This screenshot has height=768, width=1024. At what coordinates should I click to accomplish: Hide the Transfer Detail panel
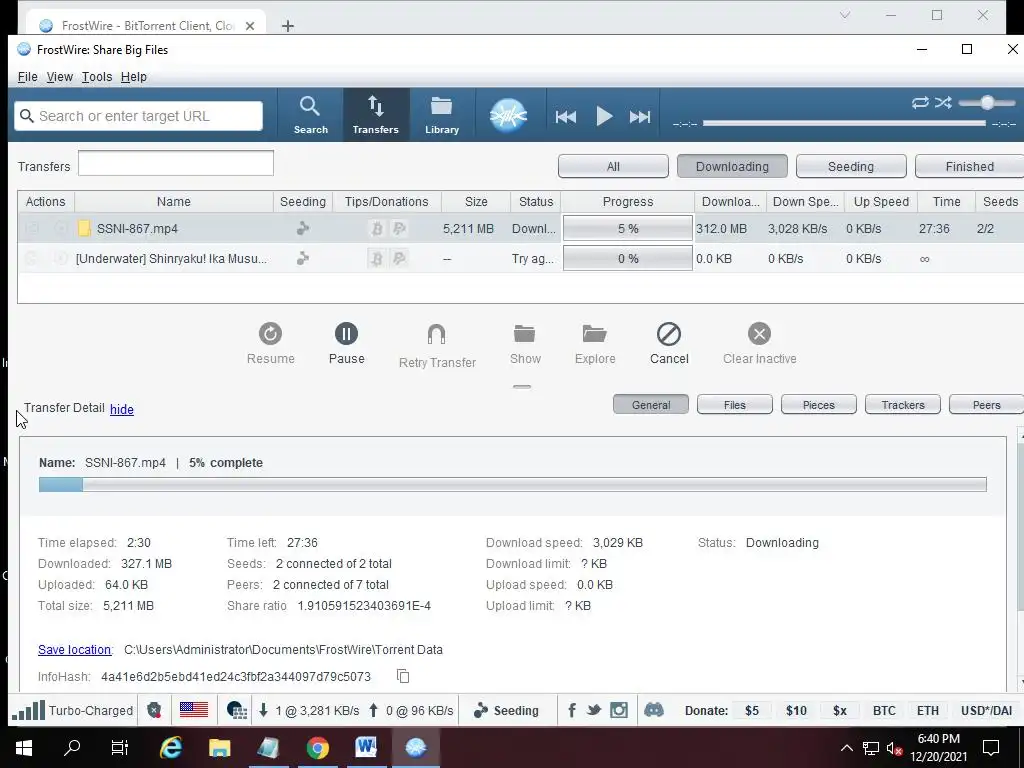(121, 409)
